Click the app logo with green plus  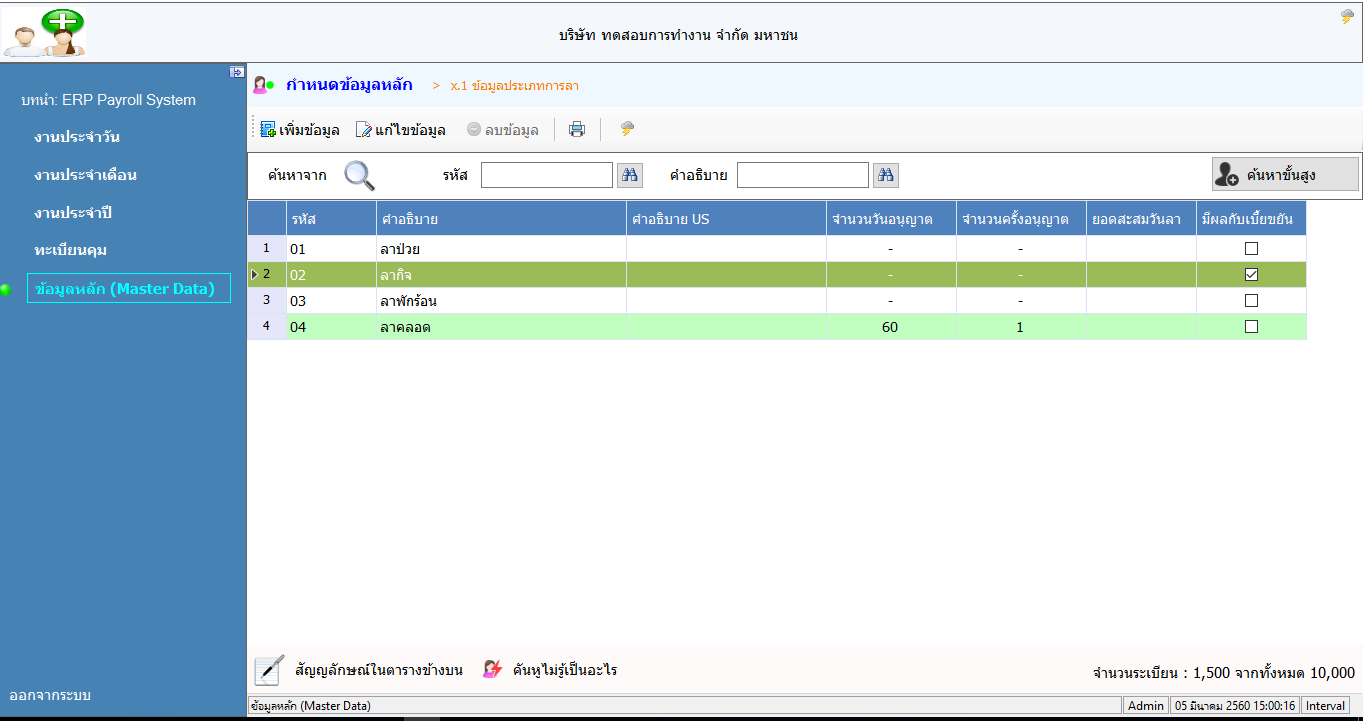[45, 31]
